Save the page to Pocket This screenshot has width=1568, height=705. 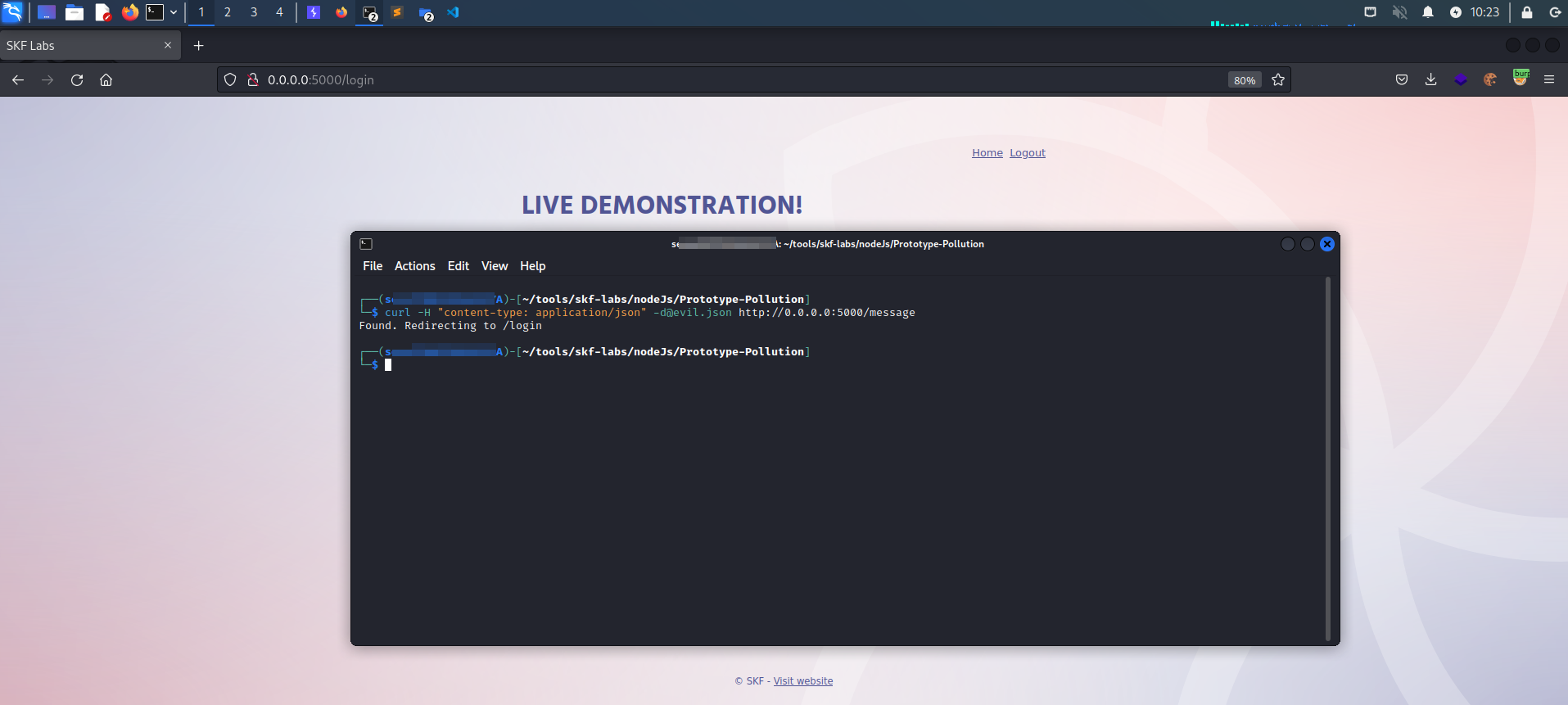point(1402,79)
